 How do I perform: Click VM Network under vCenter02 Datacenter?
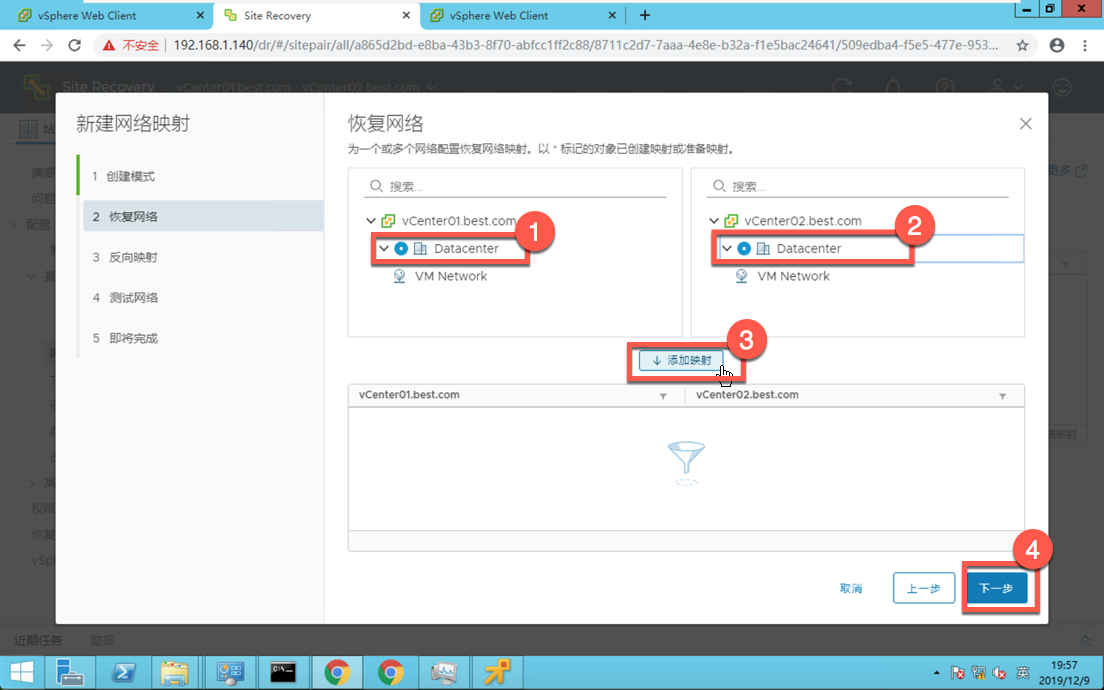[x=794, y=276]
